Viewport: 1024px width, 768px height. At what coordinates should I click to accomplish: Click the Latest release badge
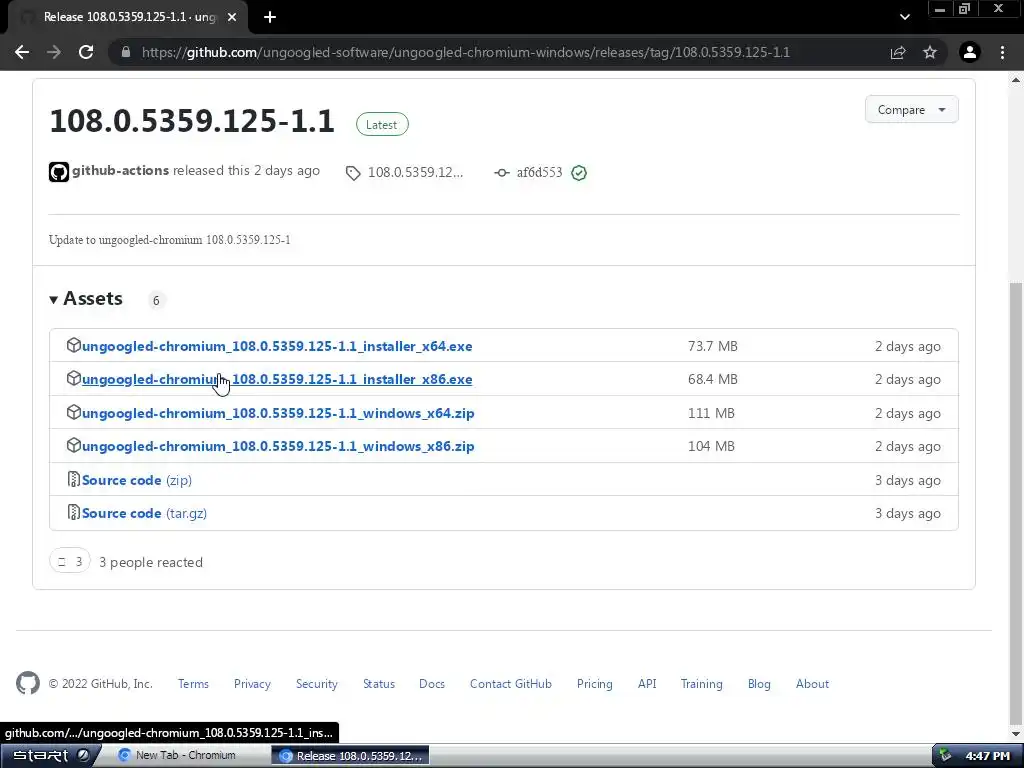click(x=382, y=124)
